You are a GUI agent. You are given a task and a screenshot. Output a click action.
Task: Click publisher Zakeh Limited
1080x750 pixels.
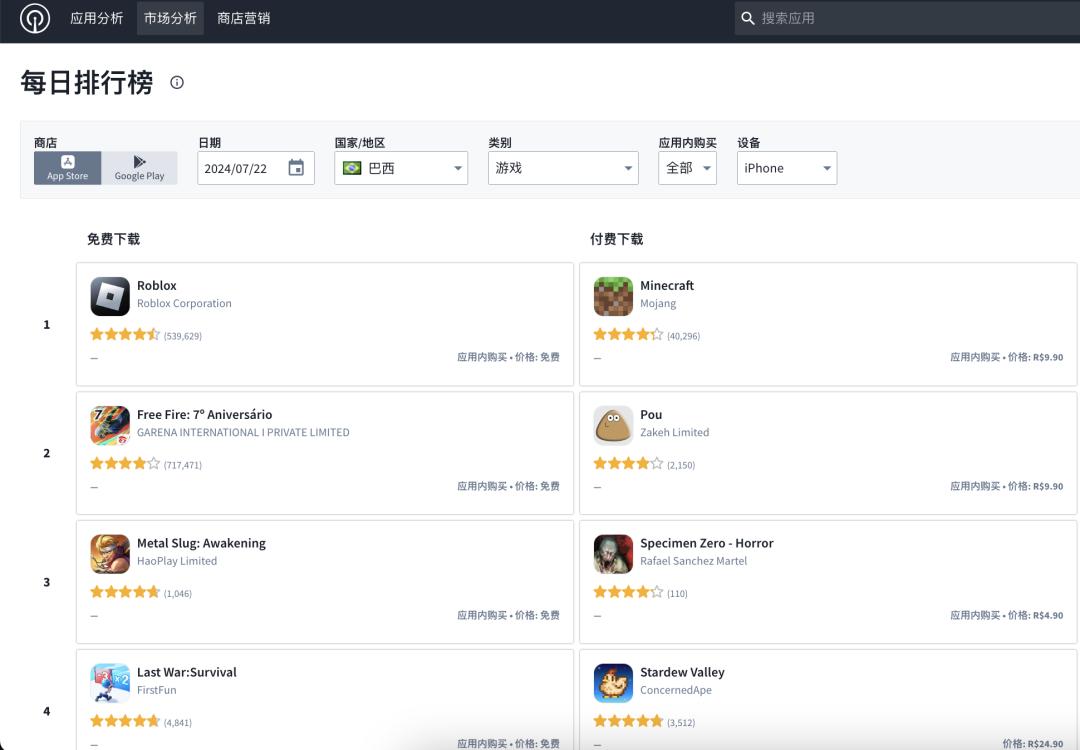point(674,433)
